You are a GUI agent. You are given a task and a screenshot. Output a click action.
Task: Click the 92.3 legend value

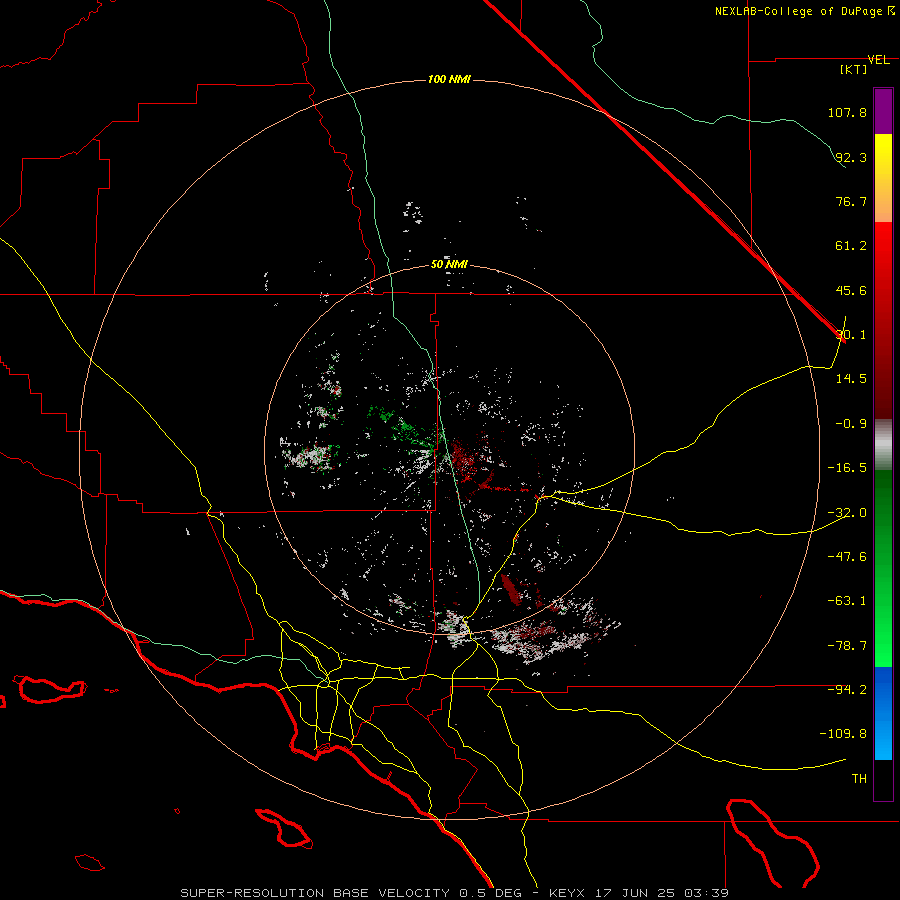(x=851, y=157)
